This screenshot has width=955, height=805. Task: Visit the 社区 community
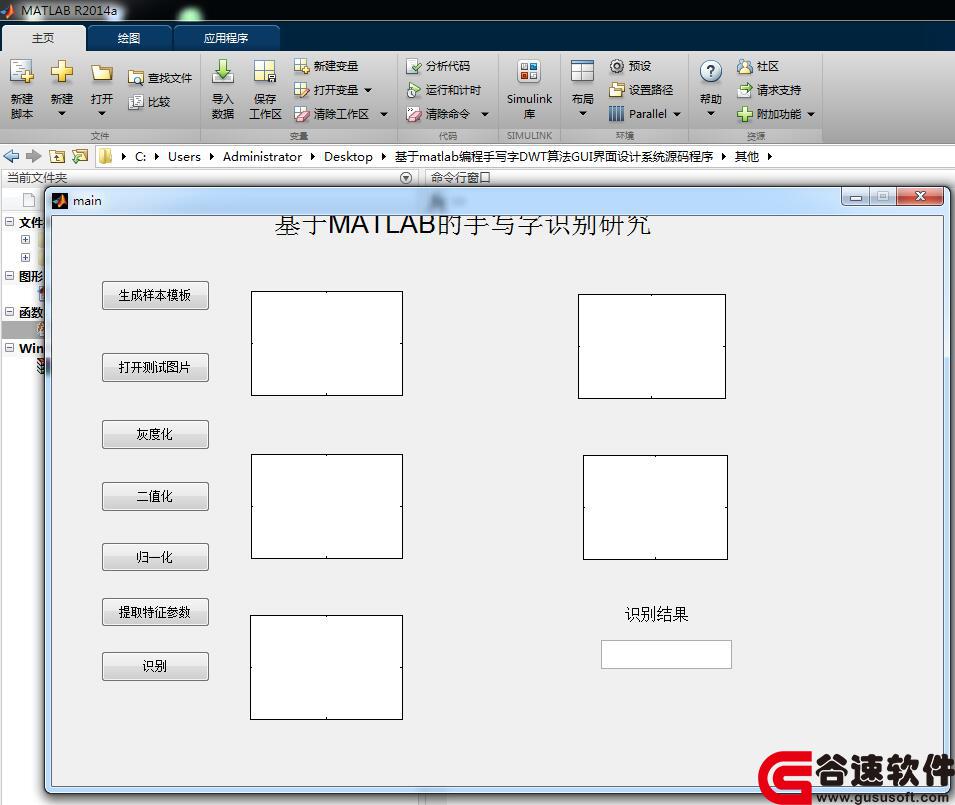click(x=758, y=66)
